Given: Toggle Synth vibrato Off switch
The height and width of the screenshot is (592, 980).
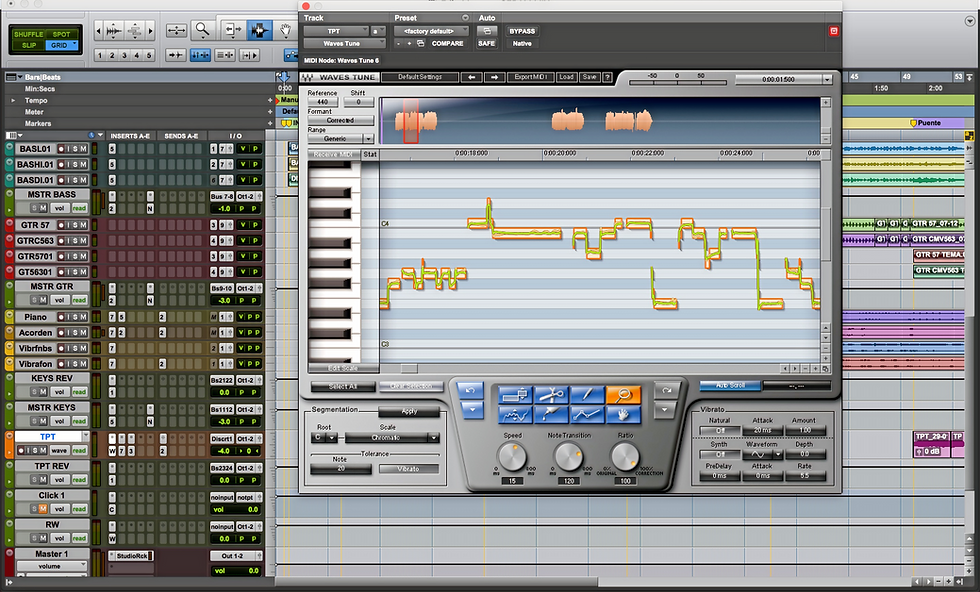Looking at the screenshot, I should coord(719,454).
